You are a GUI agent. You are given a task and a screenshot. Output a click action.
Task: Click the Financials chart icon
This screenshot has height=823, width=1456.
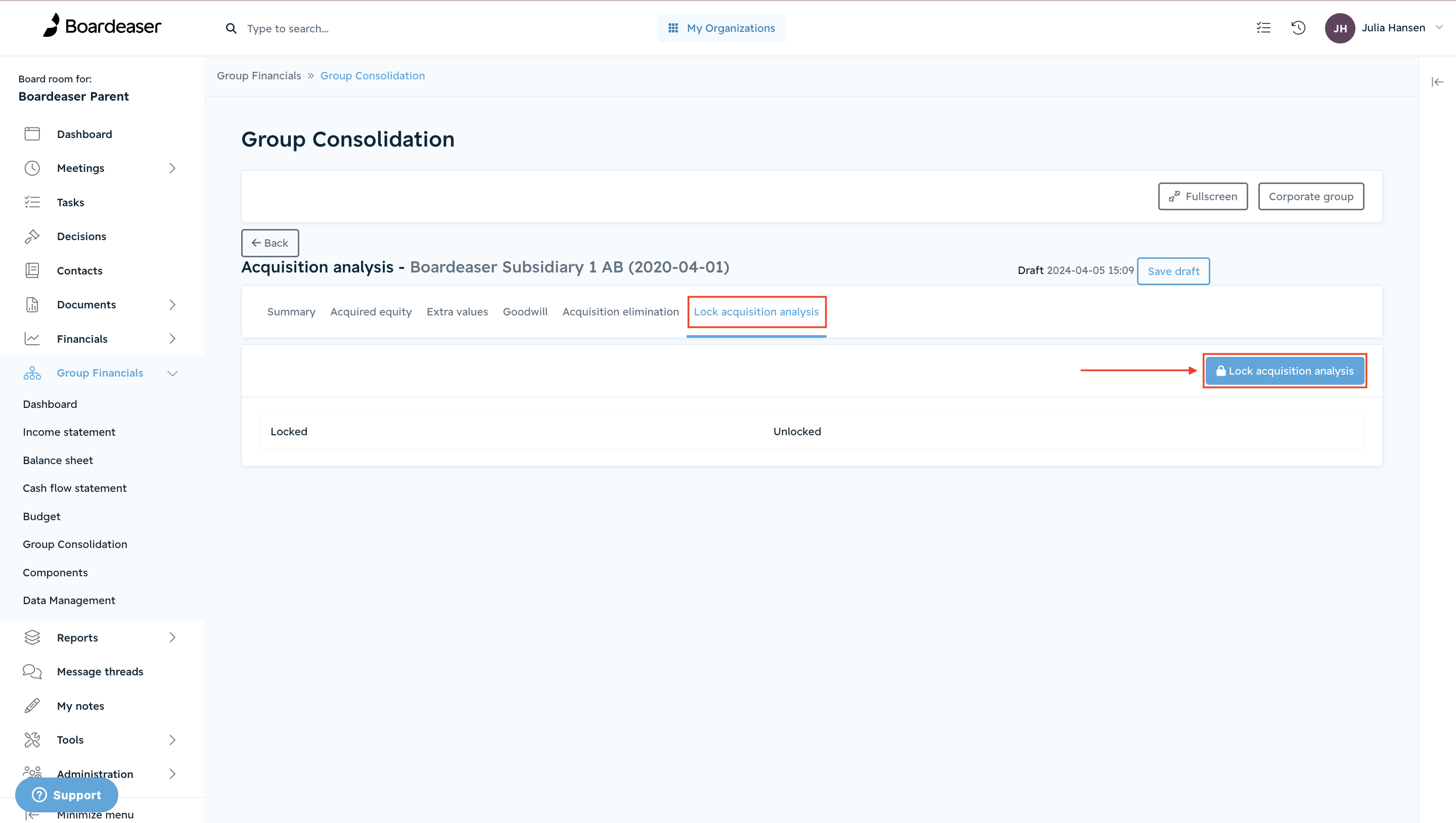[32, 339]
